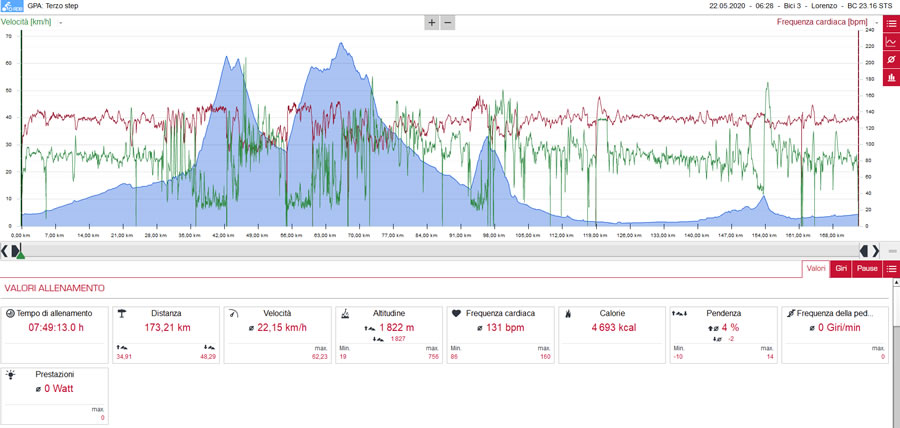Click the green triangle position marker
Image resolution: width=900 pixels, height=428 pixels.
20,255
